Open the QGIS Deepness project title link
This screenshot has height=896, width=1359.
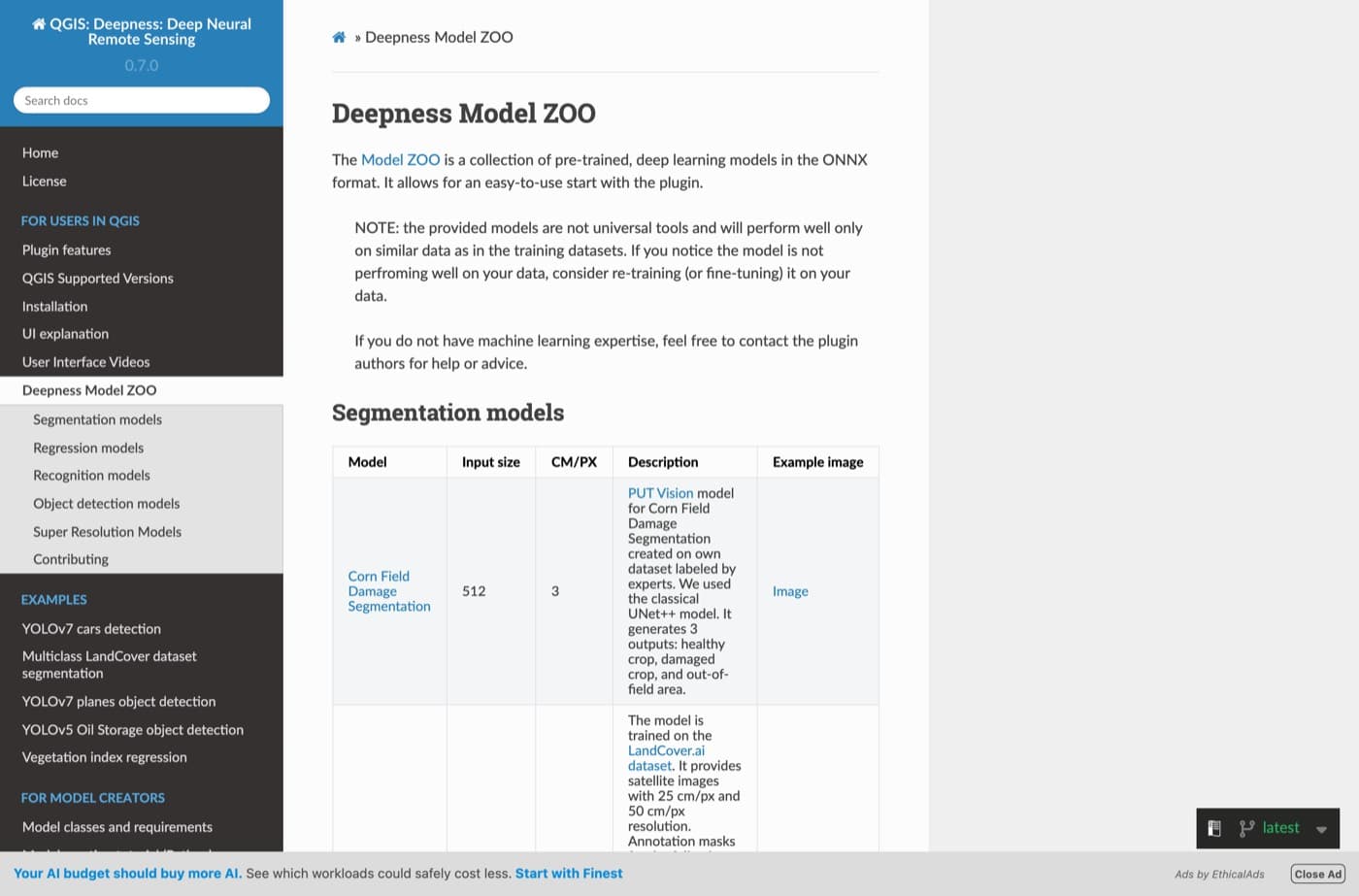pos(142,31)
